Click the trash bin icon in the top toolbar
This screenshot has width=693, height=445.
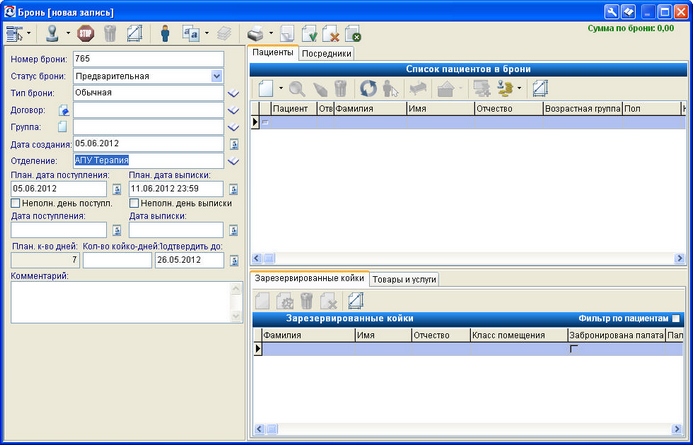tap(110, 33)
